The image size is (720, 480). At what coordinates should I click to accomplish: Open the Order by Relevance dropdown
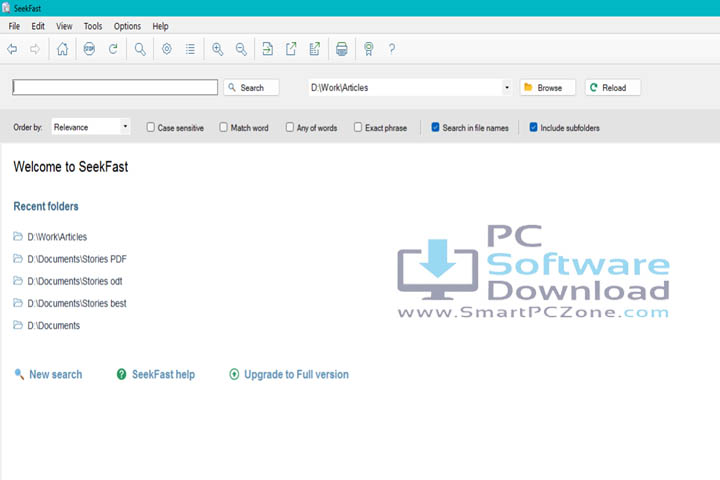91,127
